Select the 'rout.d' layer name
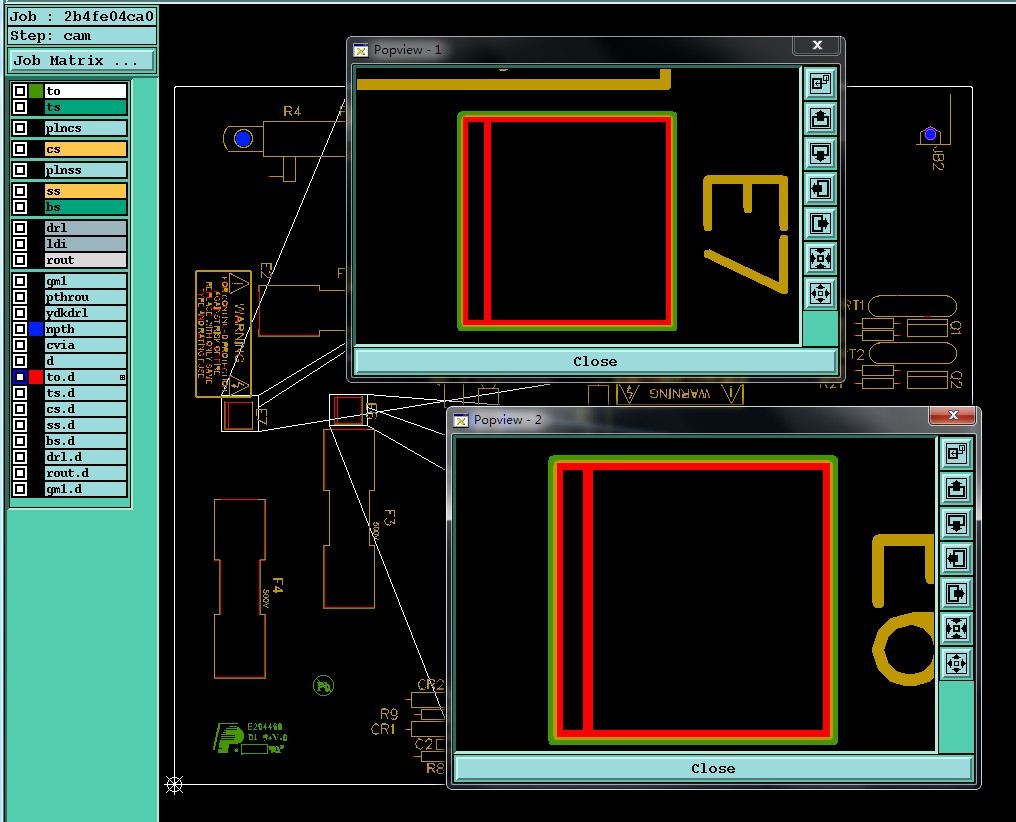Screen dimensions: 1016x822 click(86, 473)
